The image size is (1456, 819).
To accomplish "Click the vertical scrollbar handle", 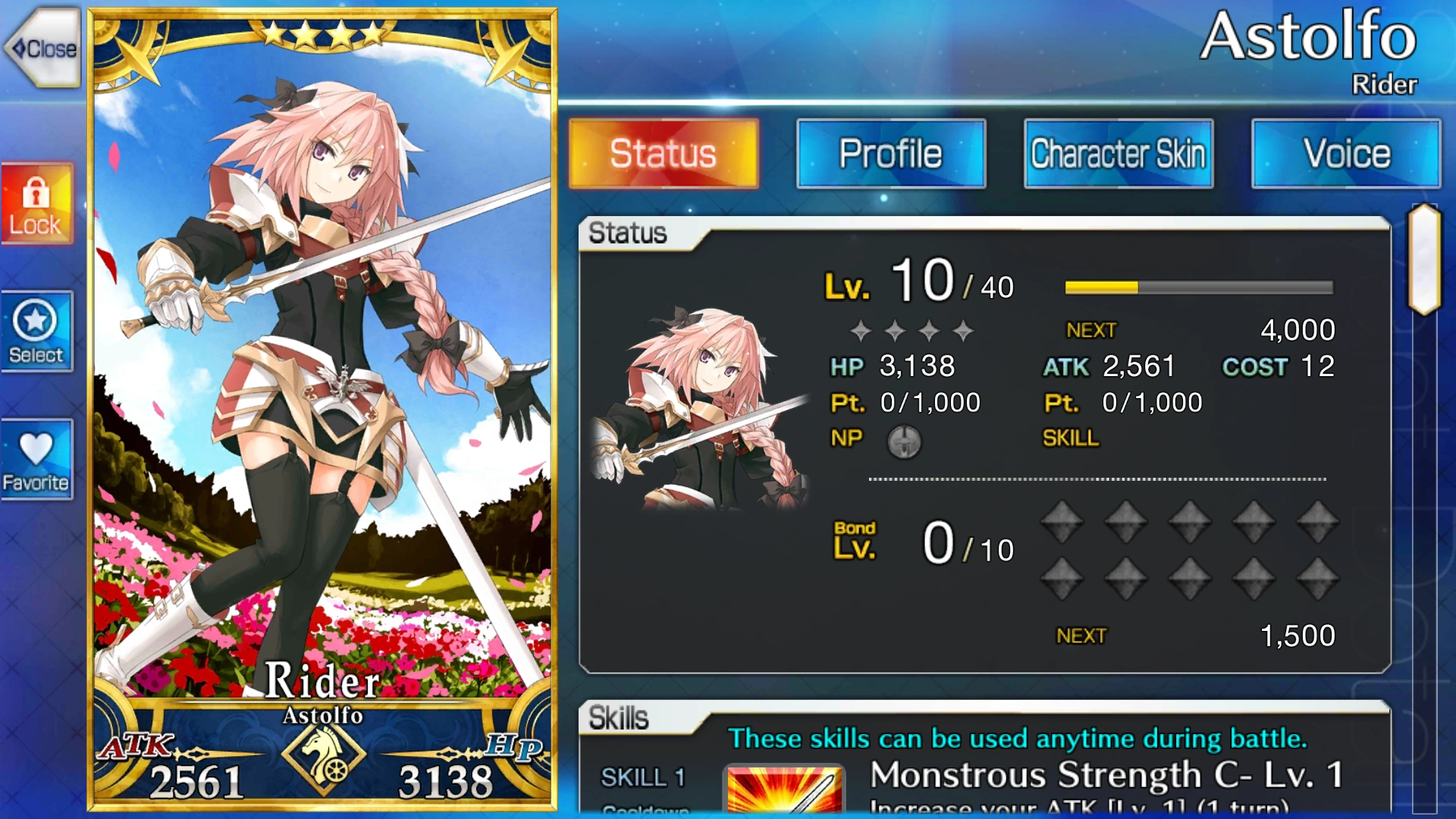I will tap(1424, 259).
